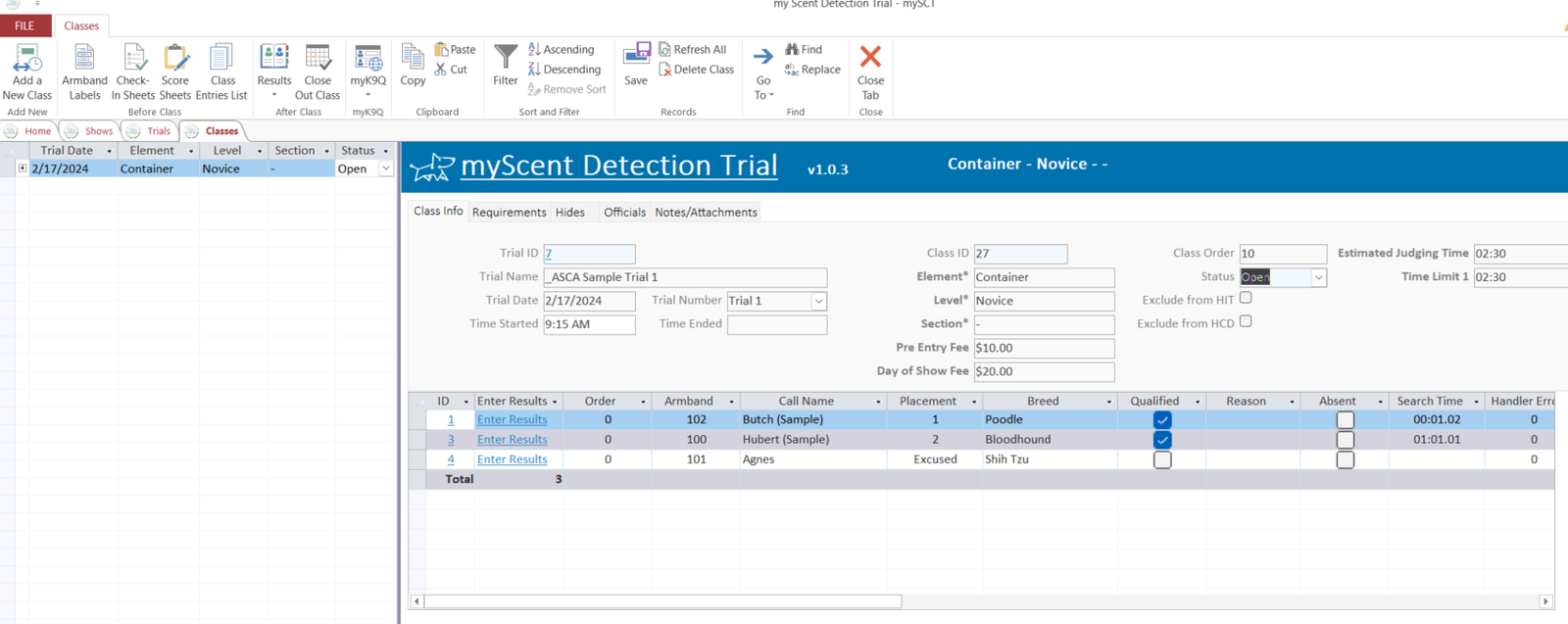
Task: Switch to the Hides tab
Action: tap(570, 213)
